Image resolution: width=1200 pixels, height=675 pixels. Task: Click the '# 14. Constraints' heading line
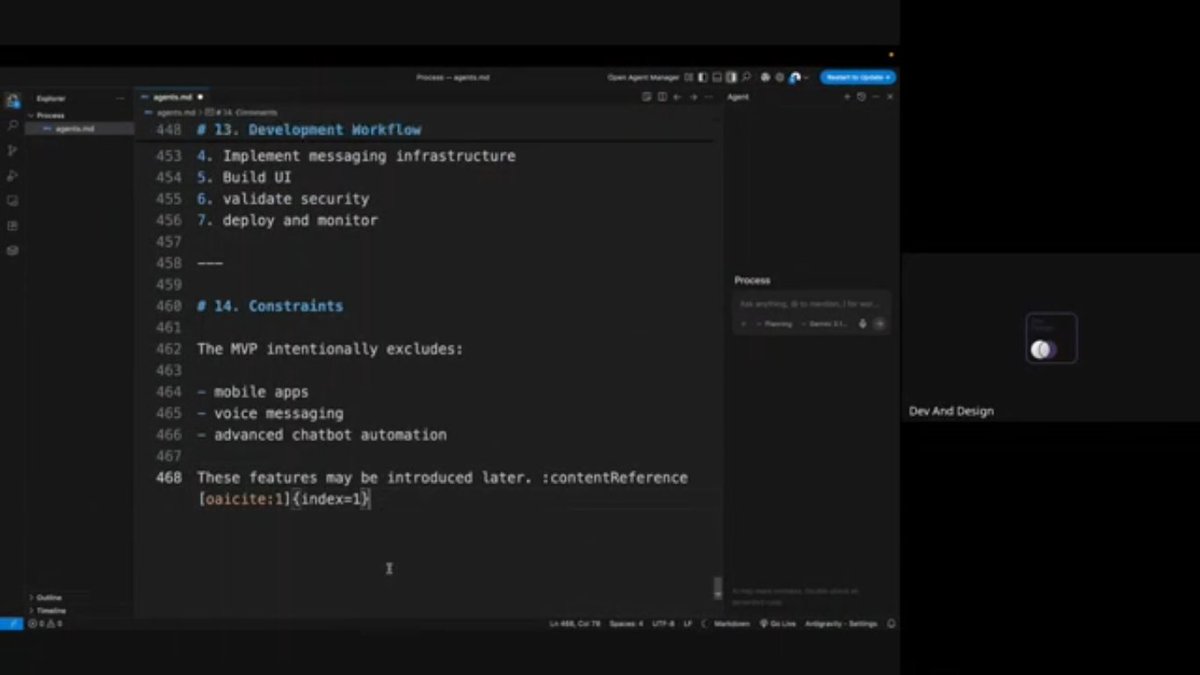click(x=270, y=306)
